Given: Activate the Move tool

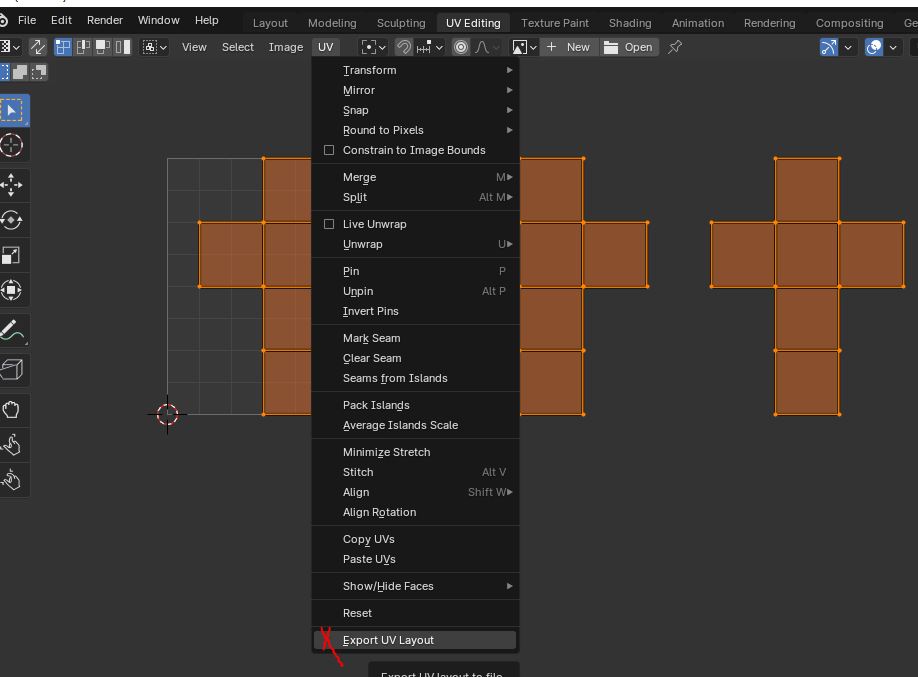Looking at the screenshot, I should point(12,184).
